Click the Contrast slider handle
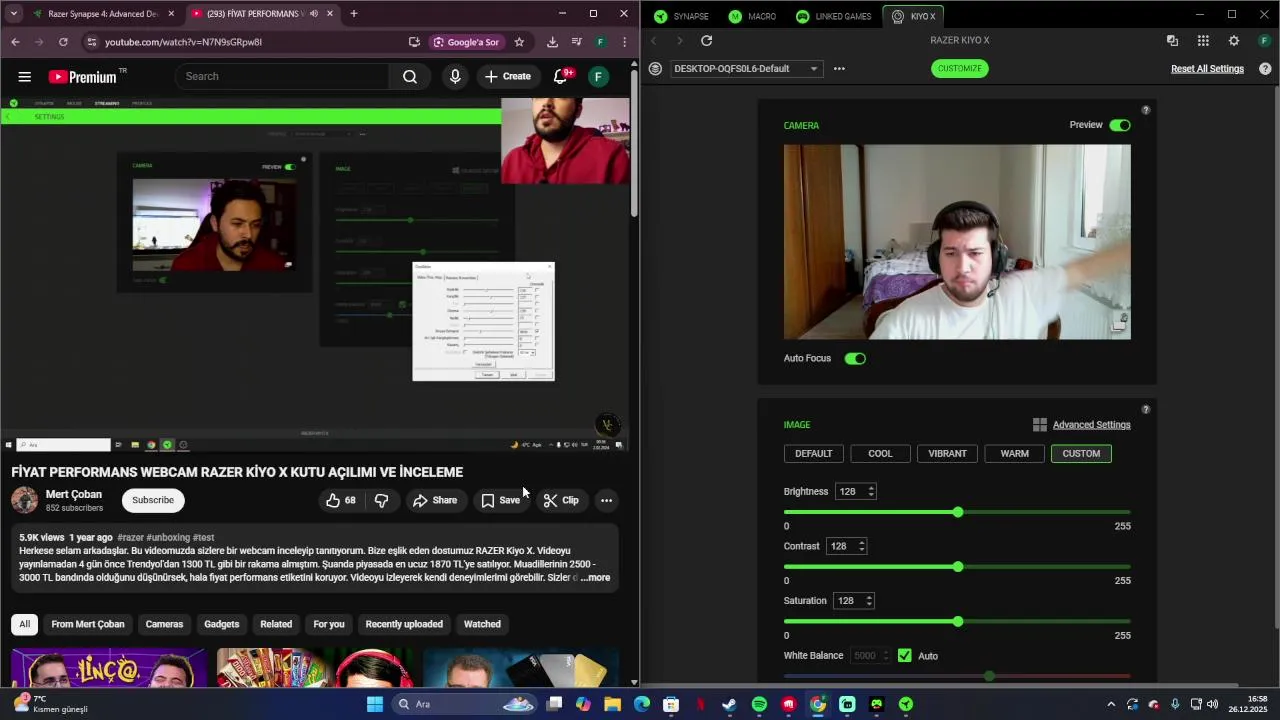This screenshot has width=1280, height=720. (958, 567)
